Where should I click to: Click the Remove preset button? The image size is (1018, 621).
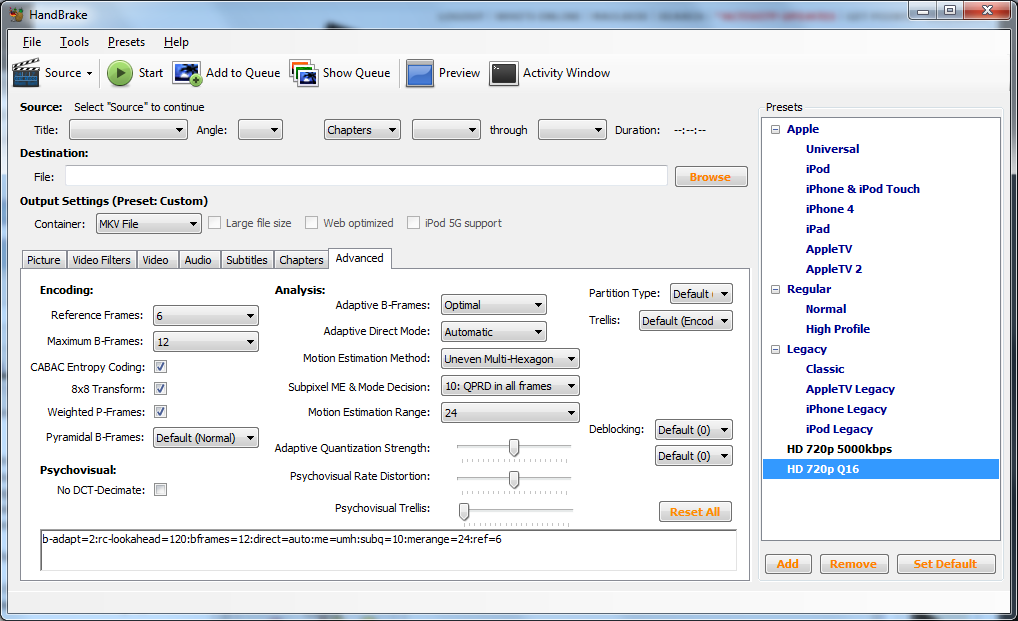[853, 564]
